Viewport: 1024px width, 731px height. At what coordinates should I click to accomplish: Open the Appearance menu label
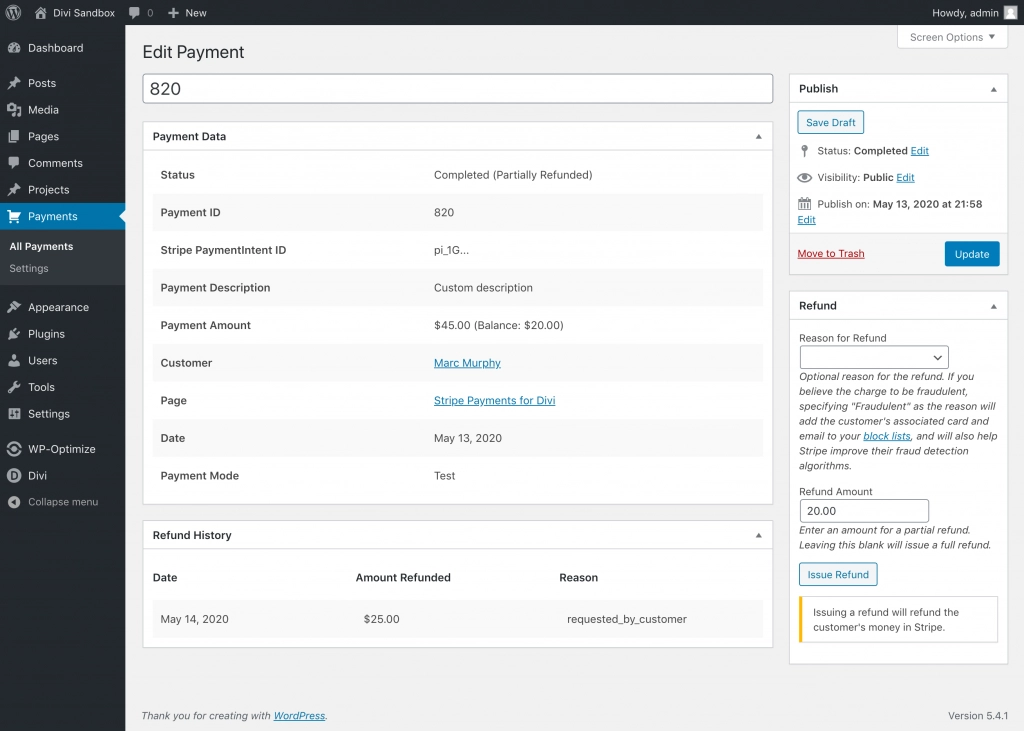tap(58, 307)
